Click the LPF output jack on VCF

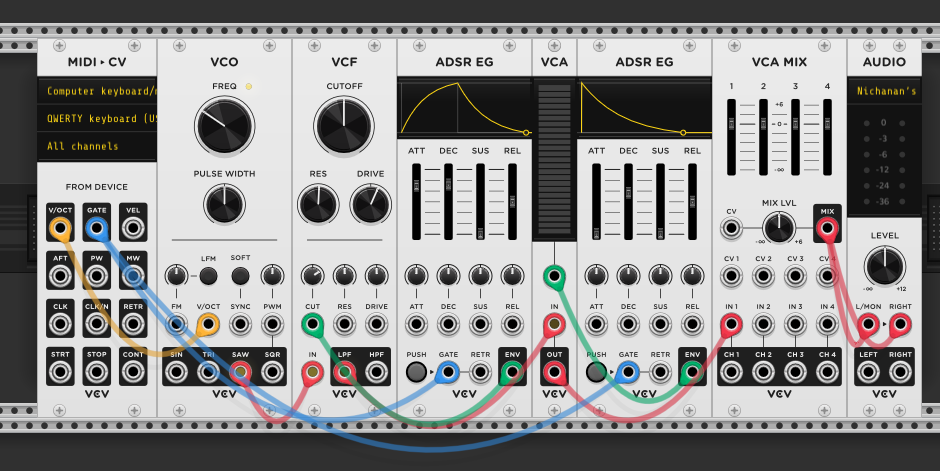click(344, 372)
